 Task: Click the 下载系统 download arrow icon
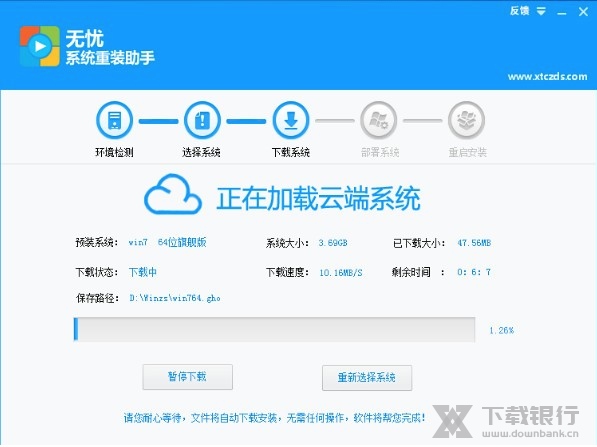[x=291, y=120]
